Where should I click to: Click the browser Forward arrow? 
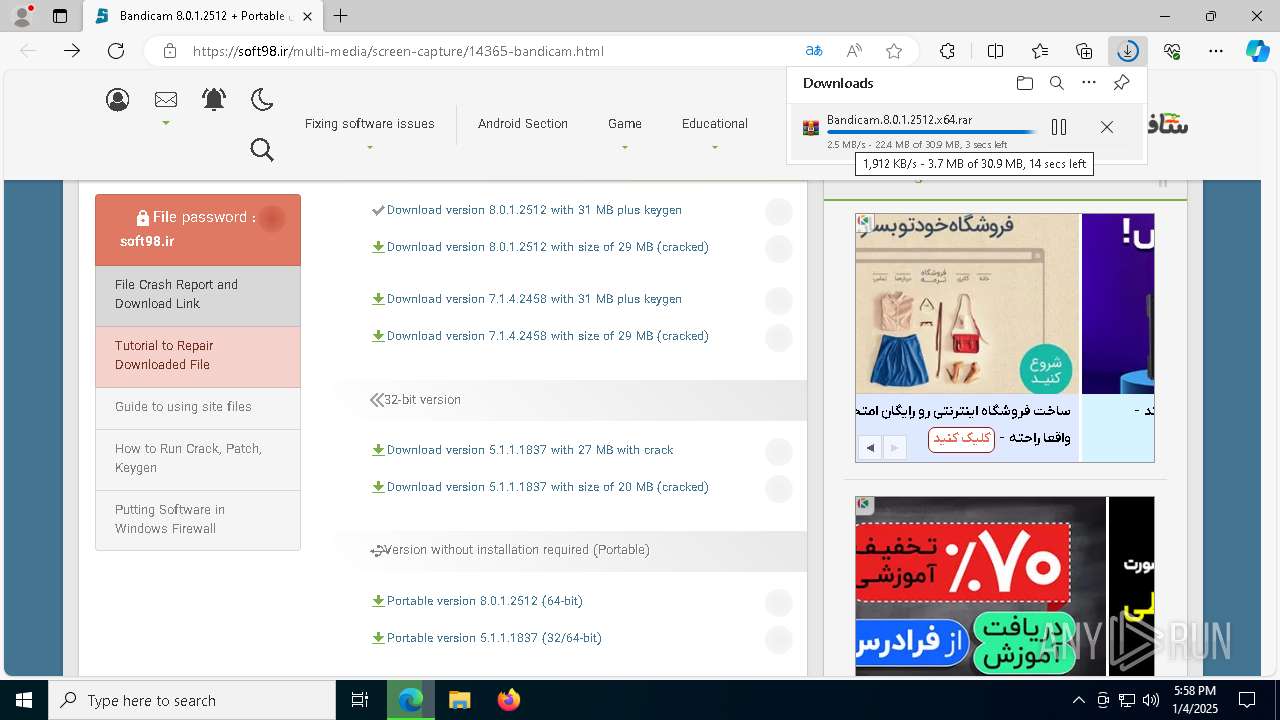(x=72, y=51)
